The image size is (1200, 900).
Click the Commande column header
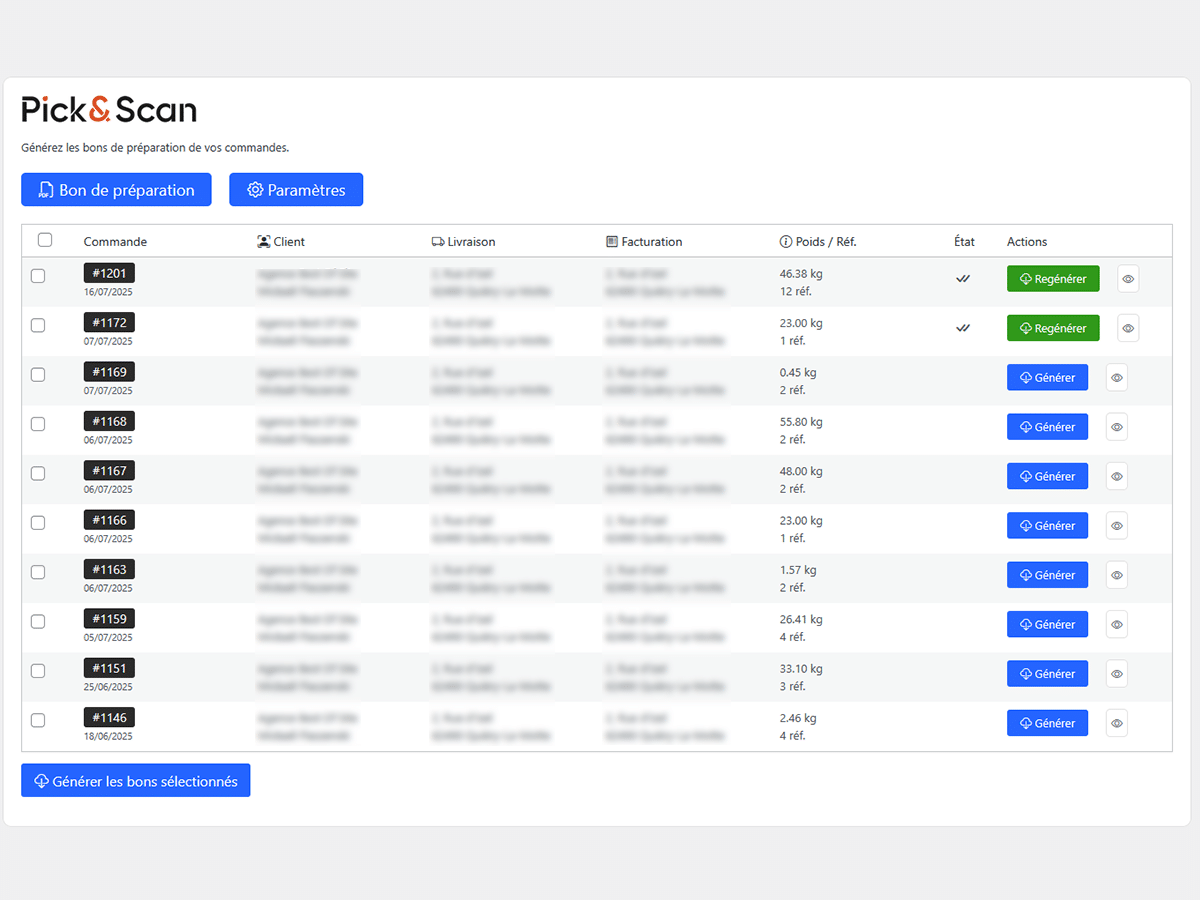point(115,242)
